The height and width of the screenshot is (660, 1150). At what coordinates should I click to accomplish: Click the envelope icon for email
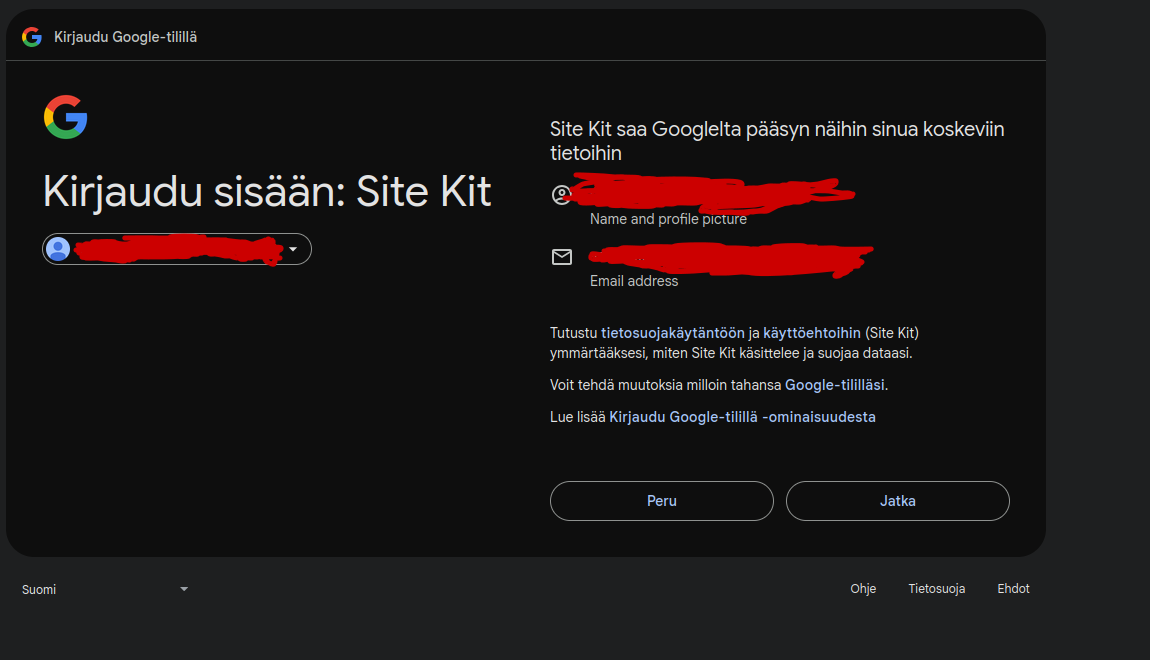click(x=562, y=257)
